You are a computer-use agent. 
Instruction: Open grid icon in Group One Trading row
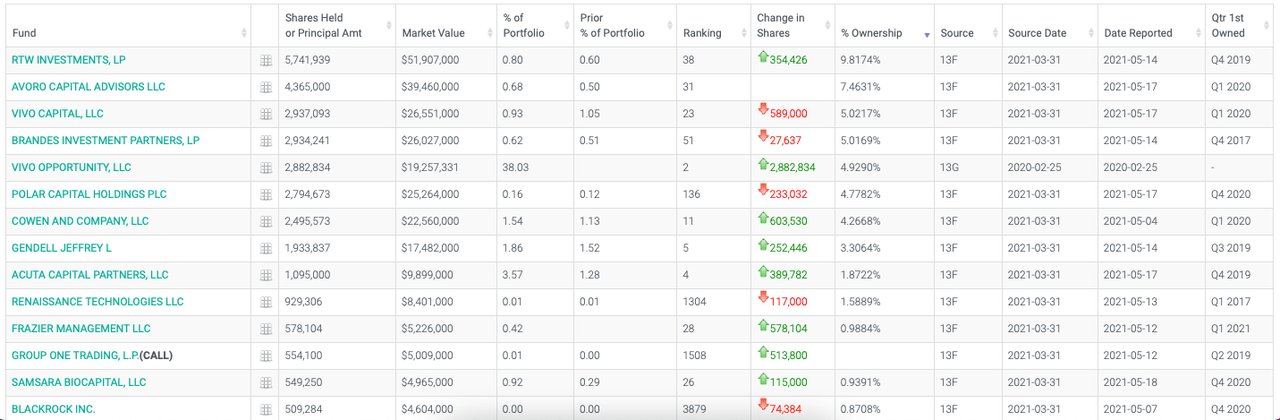tap(266, 356)
